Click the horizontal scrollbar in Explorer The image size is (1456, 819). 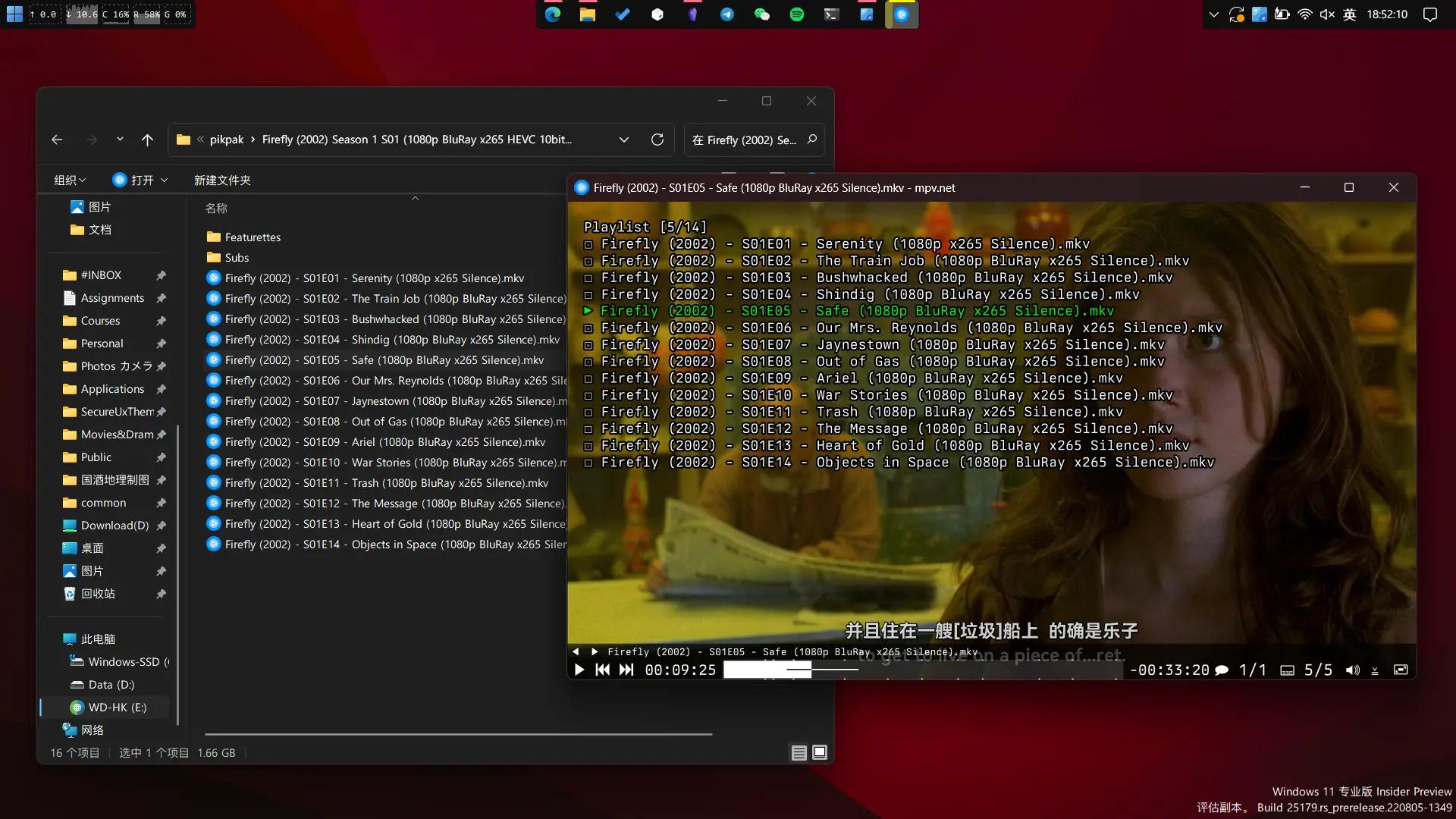click(x=458, y=734)
